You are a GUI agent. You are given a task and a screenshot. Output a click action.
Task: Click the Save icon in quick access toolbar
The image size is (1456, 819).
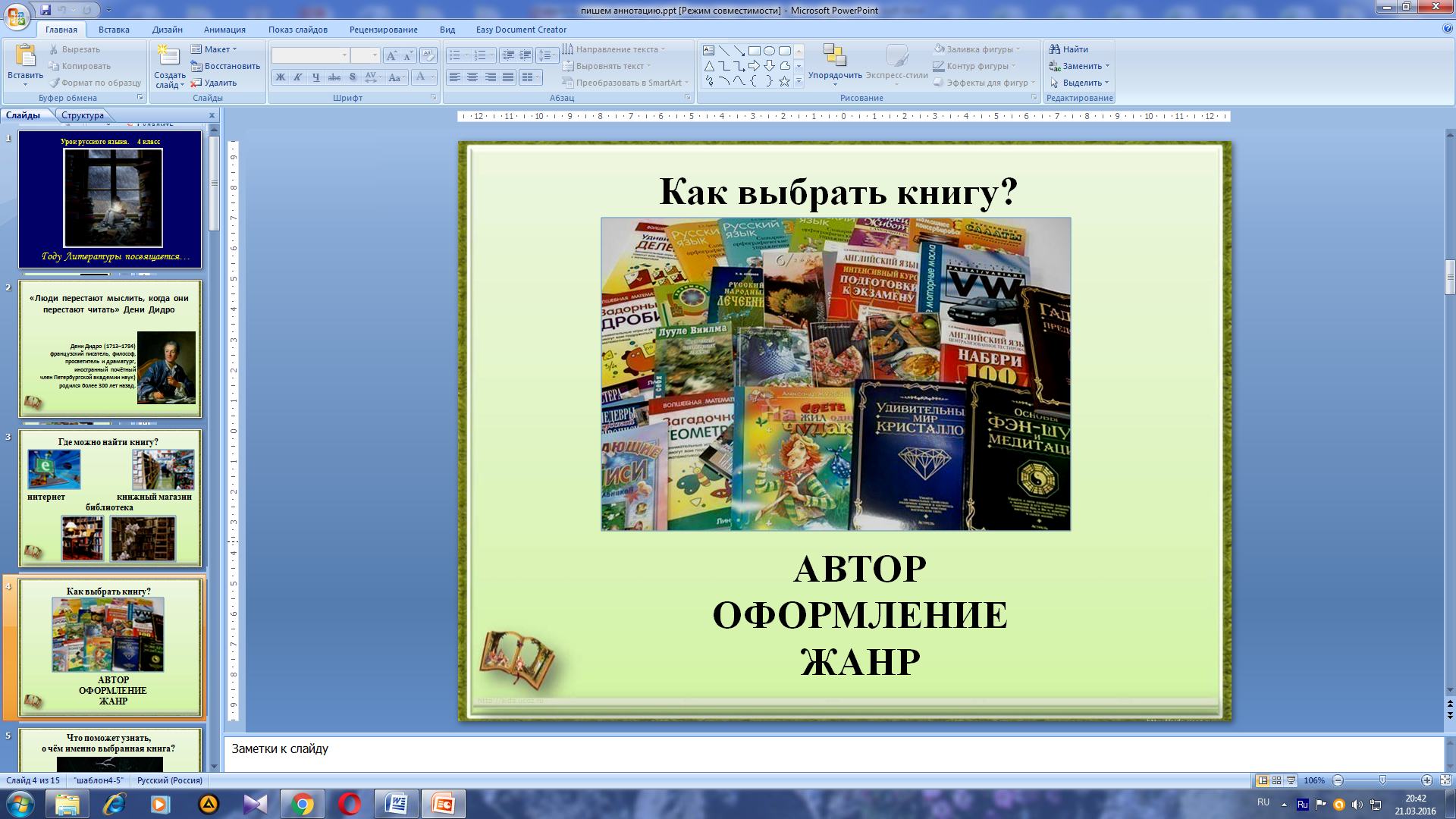tap(45, 10)
